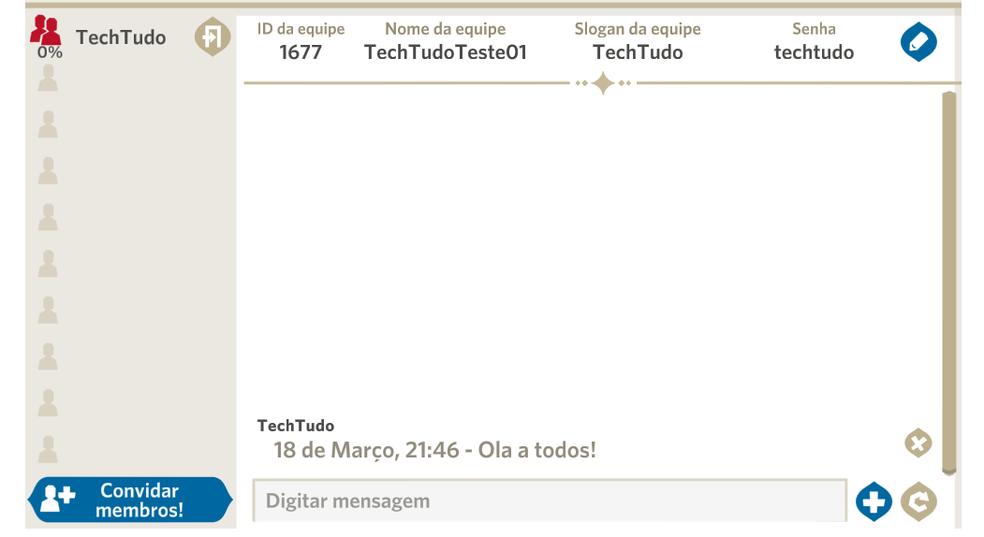The width and height of the screenshot is (984, 537).
Task: Click the 'TechTudo' slogan value
Action: pos(637,52)
